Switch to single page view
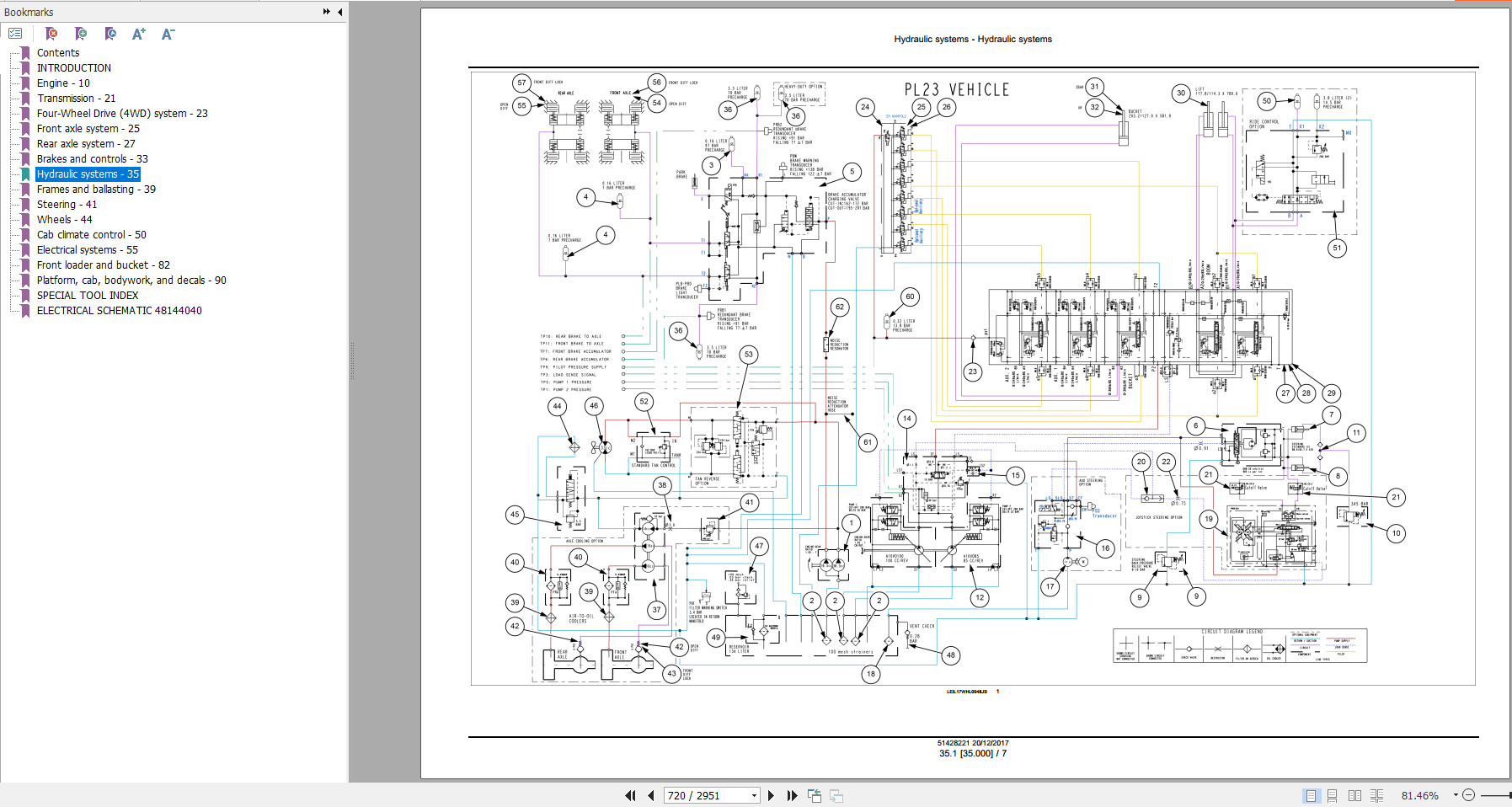The image size is (1512, 807). pyautogui.click(x=1311, y=795)
